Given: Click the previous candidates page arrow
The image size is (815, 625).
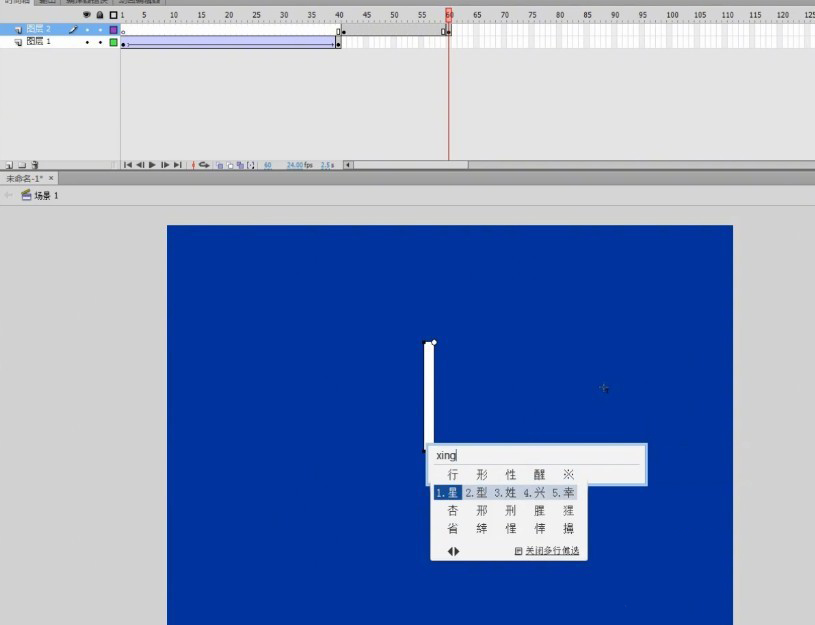Looking at the screenshot, I should click(450, 551).
